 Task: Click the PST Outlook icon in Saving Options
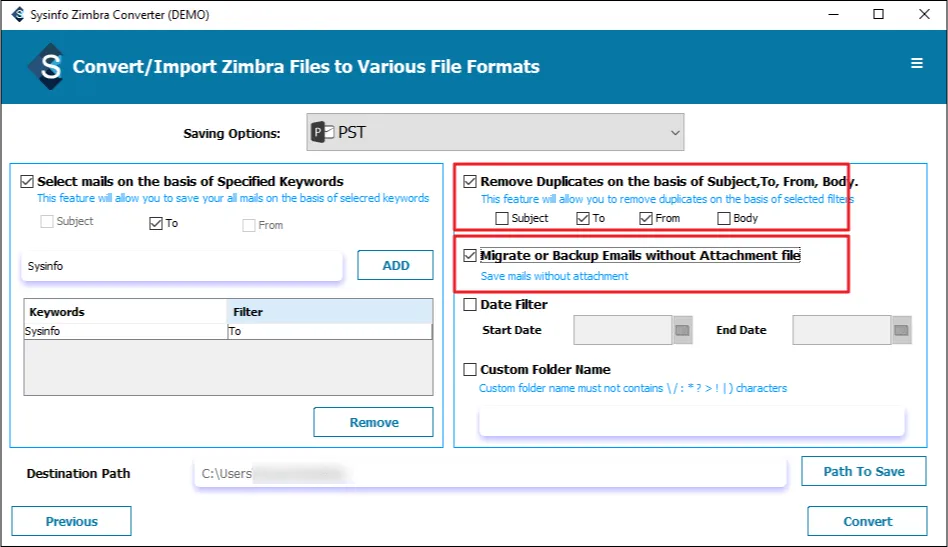323,132
